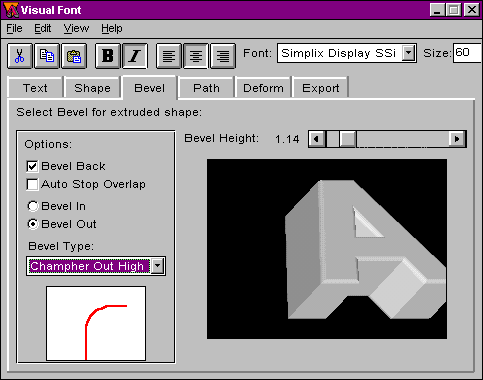Switch to the Deform tab
The height and width of the screenshot is (380, 483).
click(263, 88)
